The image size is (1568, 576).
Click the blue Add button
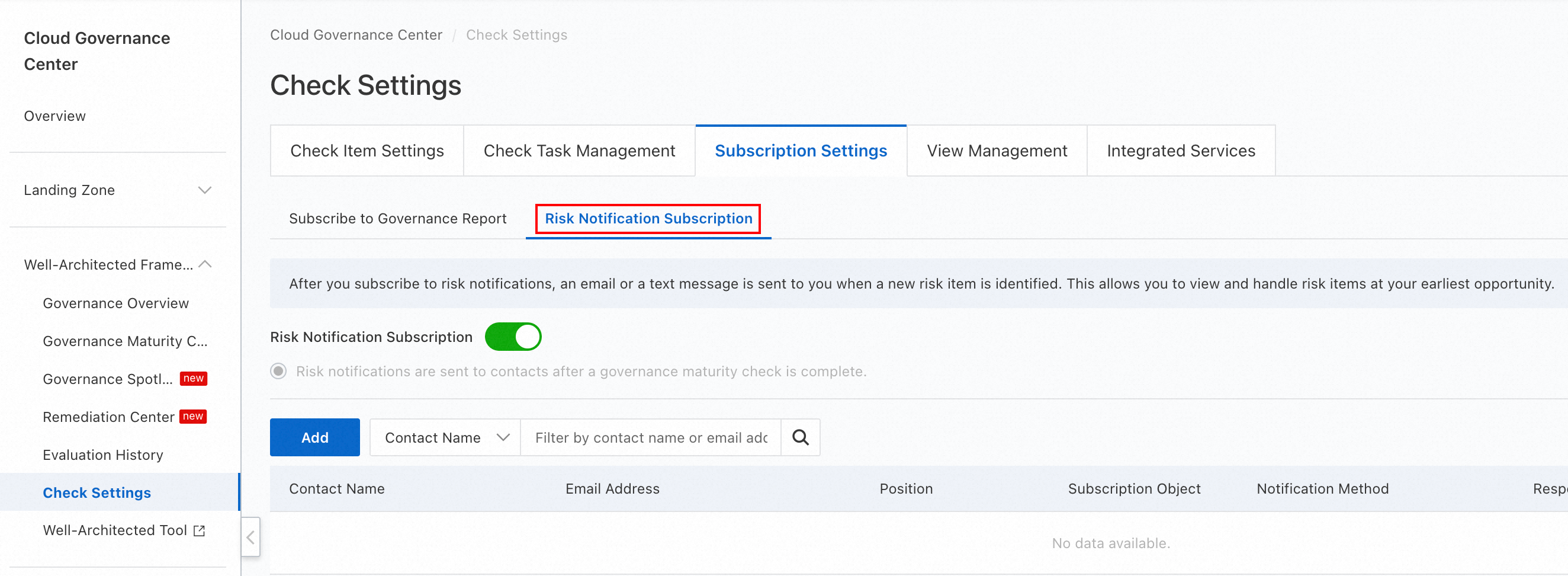coord(314,437)
